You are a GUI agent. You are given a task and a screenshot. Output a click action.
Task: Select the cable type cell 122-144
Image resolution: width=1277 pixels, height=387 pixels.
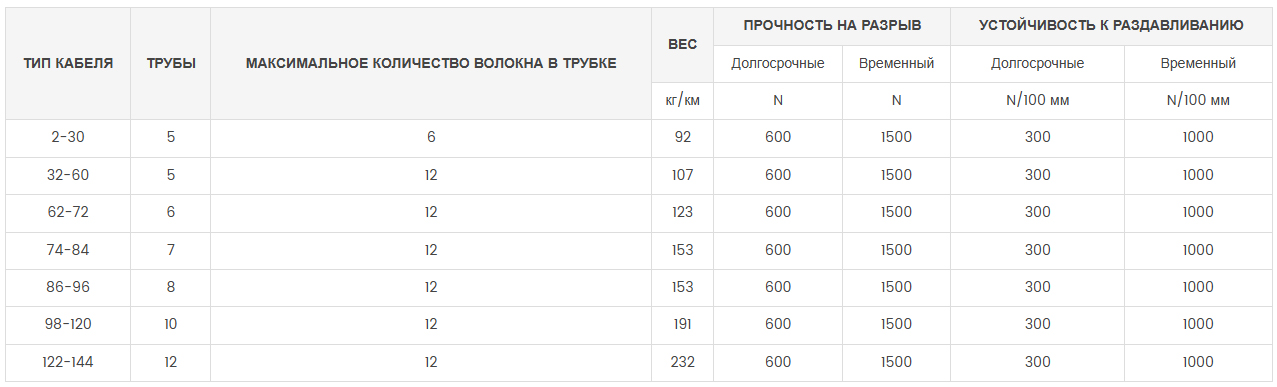click(68, 362)
